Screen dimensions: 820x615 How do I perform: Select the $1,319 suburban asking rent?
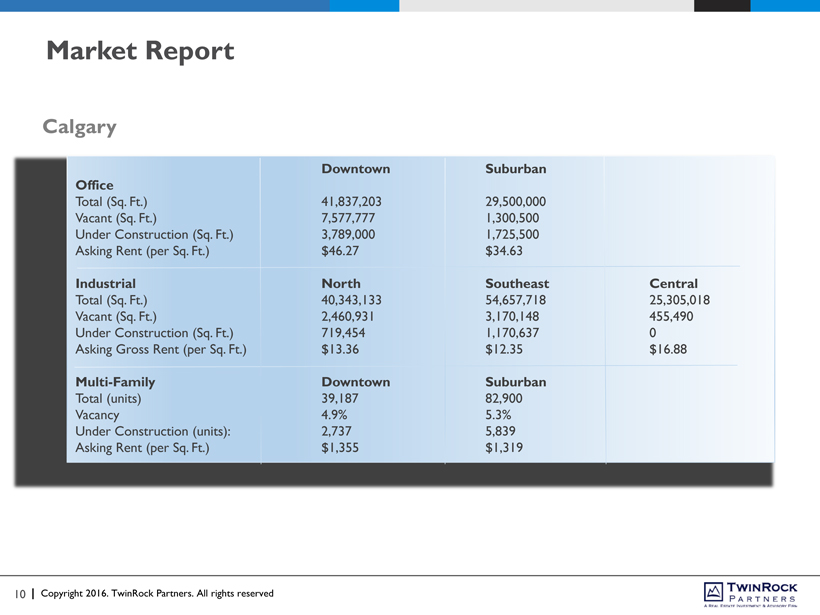click(503, 447)
